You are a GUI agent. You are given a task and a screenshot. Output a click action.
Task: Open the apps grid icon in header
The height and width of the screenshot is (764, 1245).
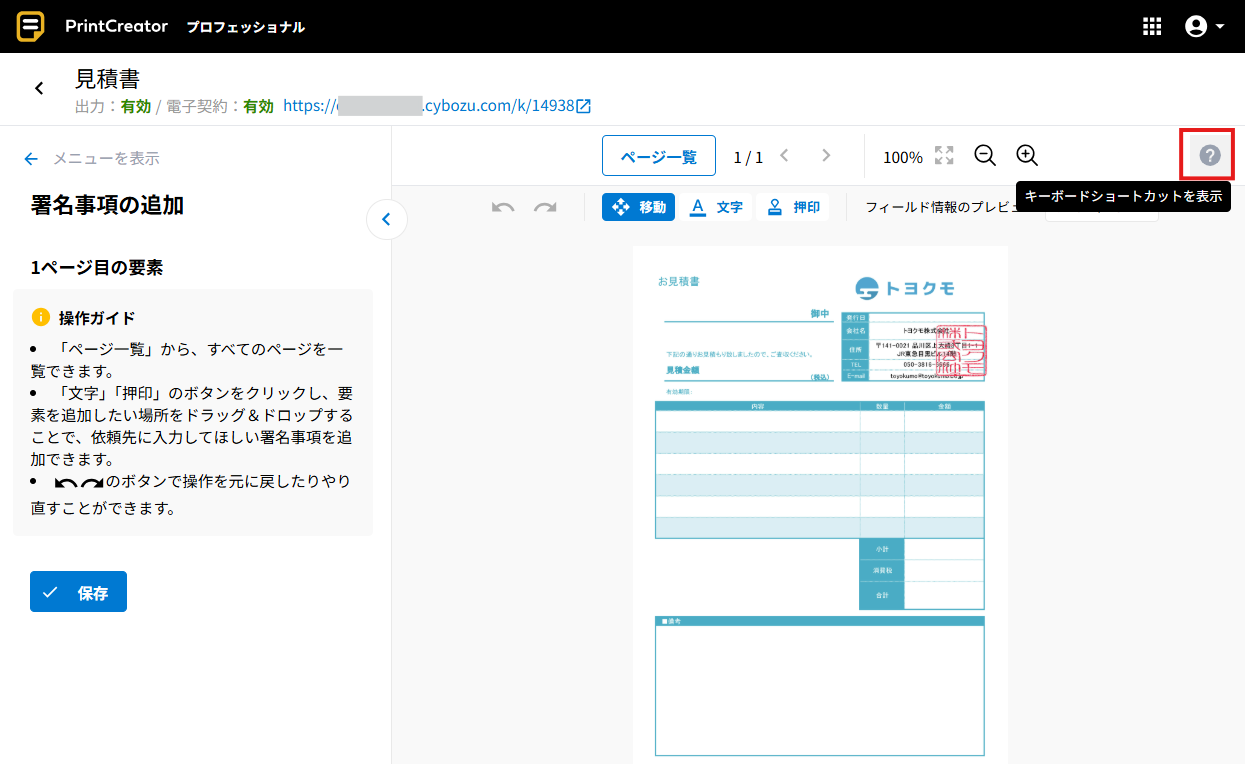[x=1152, y=27]
